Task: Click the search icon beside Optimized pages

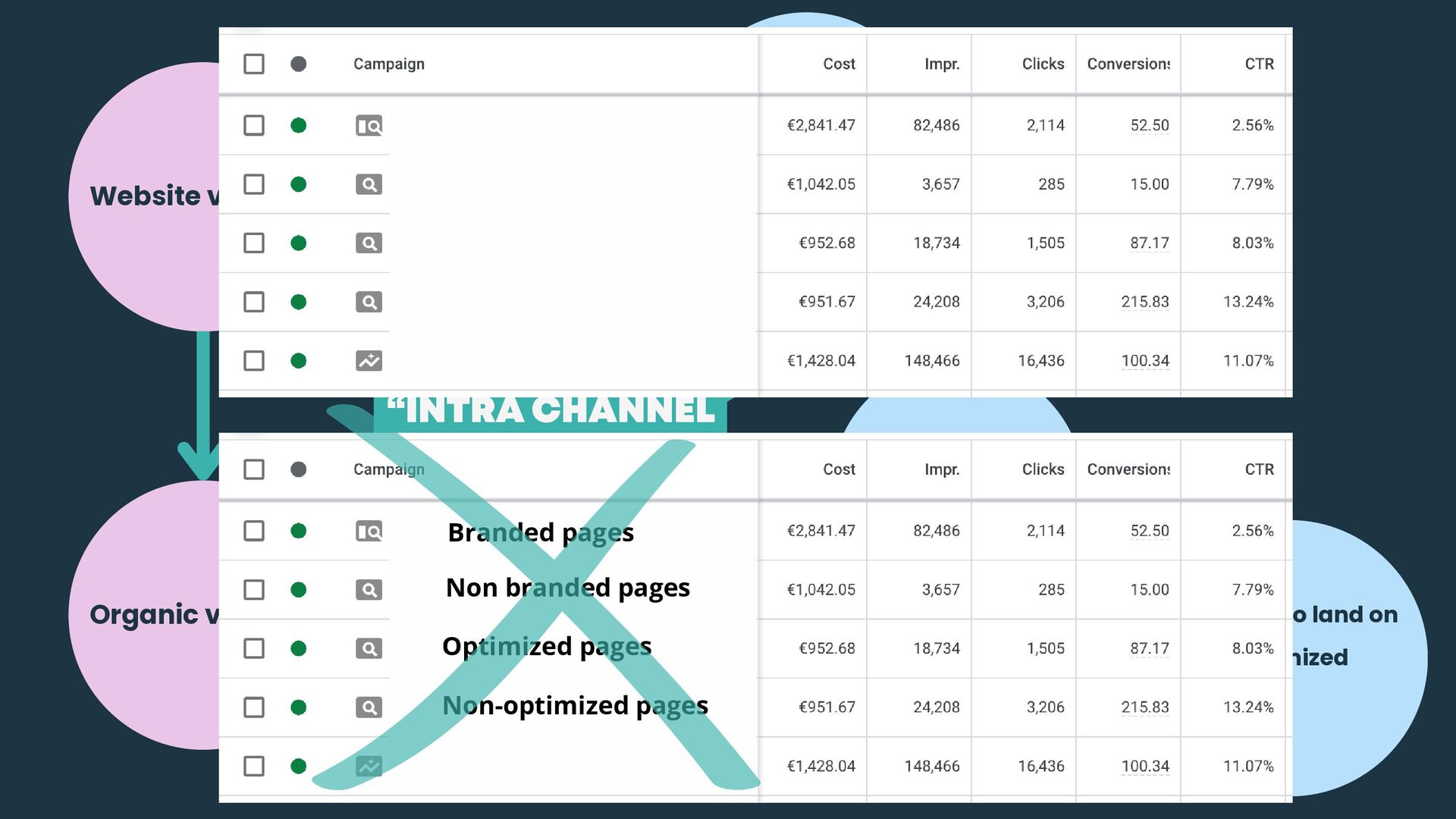Action: 369,649
